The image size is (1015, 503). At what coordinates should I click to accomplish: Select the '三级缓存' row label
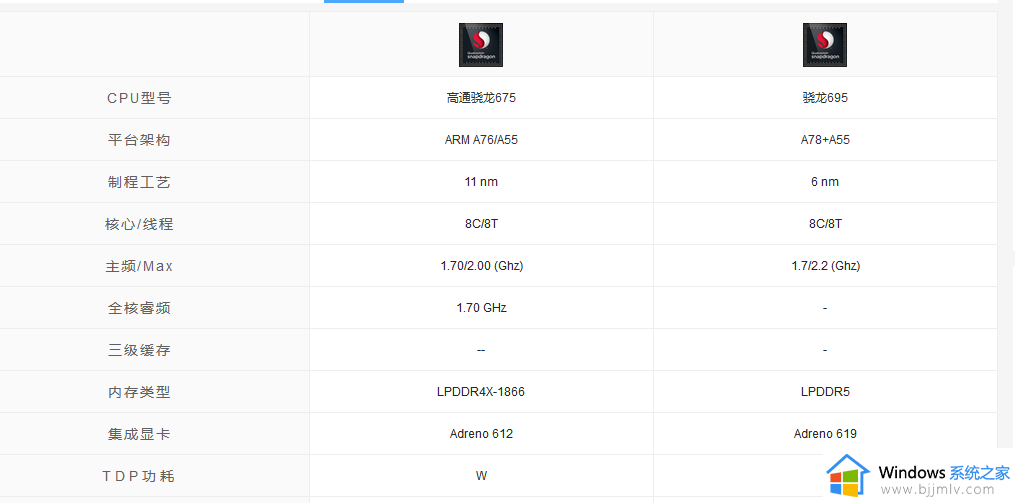[x=139, y=350]
